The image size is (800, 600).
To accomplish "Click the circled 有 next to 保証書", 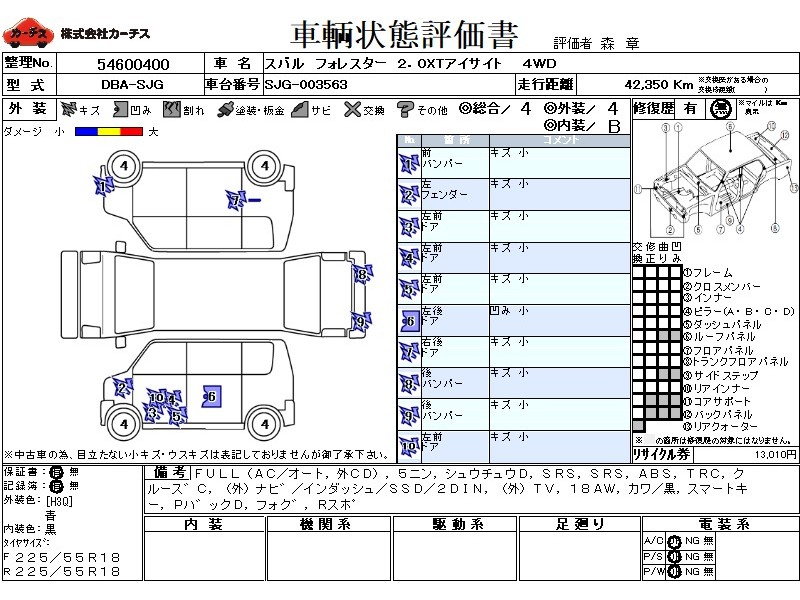I will 56,472.
